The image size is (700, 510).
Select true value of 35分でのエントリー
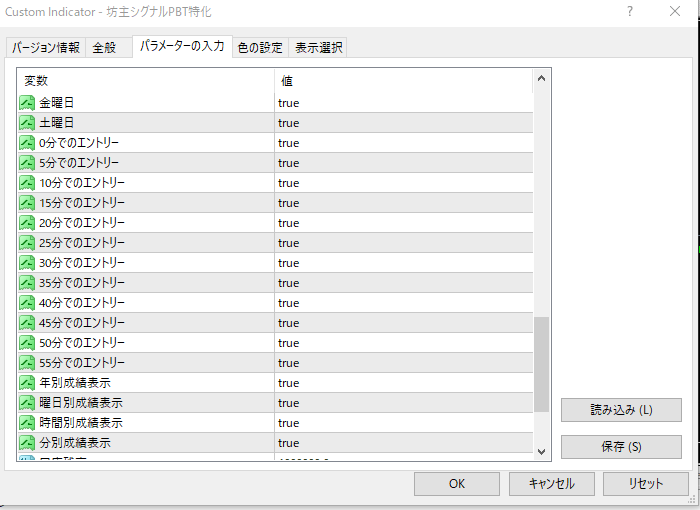coord(288,283)
